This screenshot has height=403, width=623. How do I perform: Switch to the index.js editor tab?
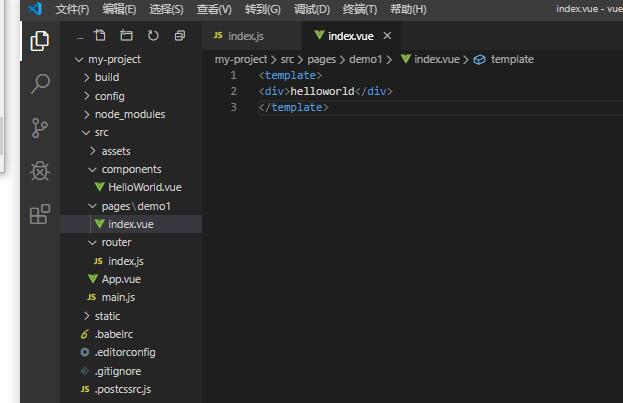point(252,36)
